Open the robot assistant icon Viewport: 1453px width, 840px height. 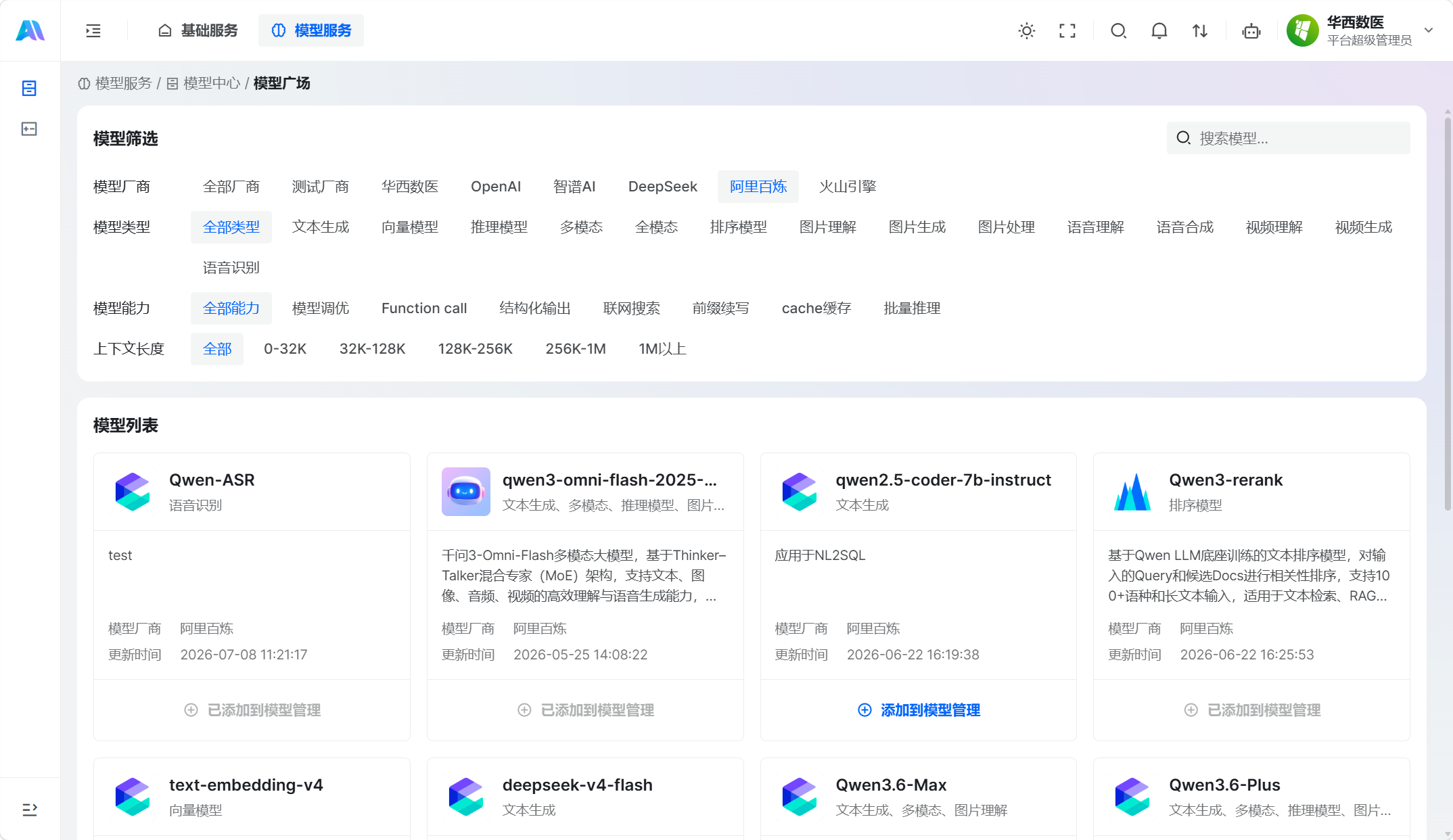(1251, 30)
